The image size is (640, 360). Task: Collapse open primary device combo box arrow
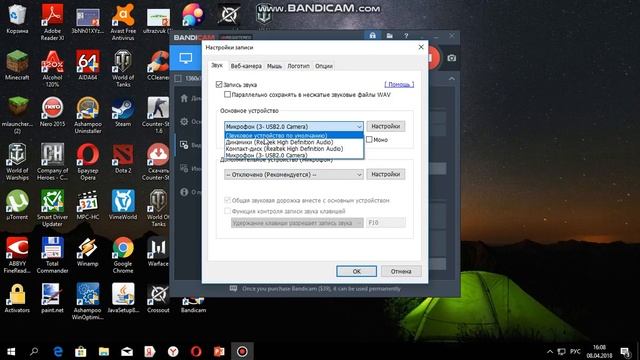pyautogui.click(x=359, y=127)
